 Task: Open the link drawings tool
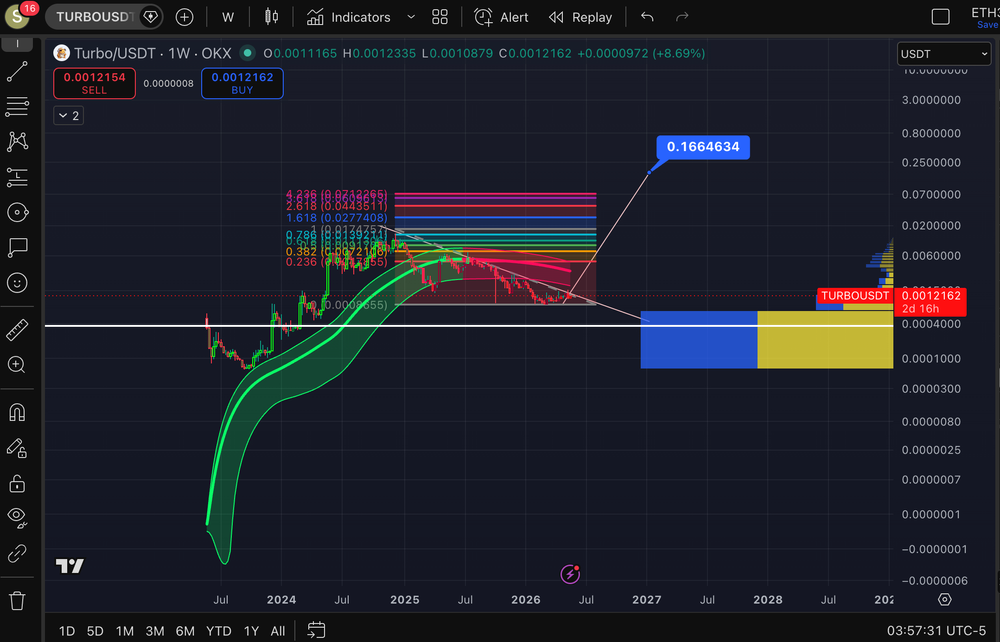[x=17, y=553]
